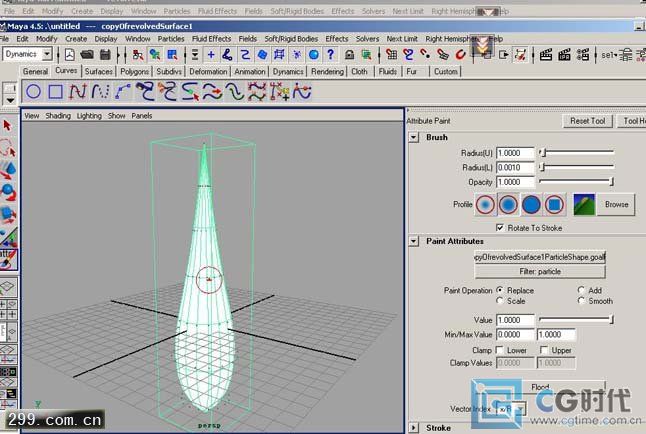The width and height of the screenshot is (646, 434).
Task: Switch to the Polygons shelf tab
Action: [134, 71]
